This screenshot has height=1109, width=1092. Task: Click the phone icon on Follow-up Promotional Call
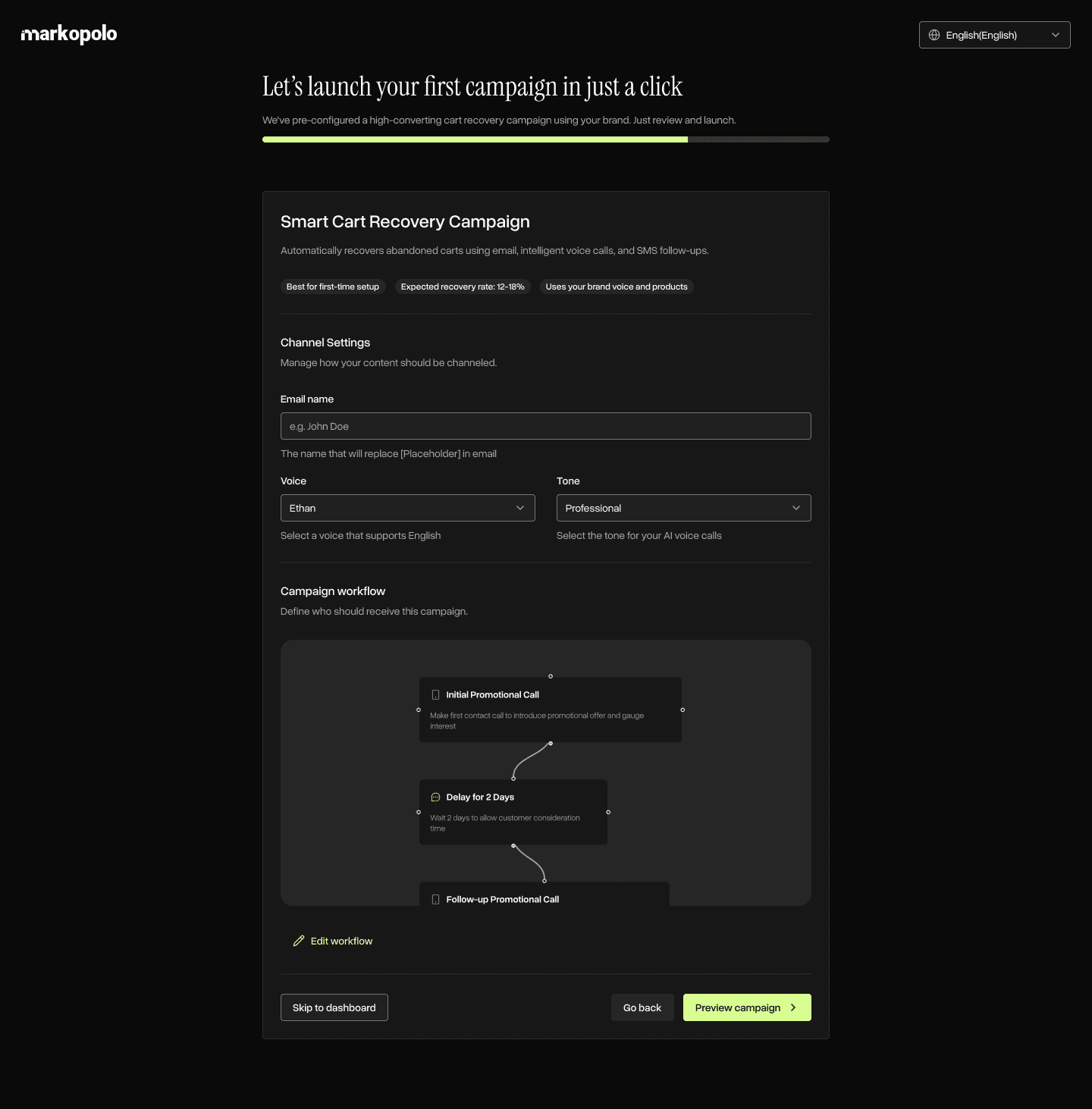[x=436, y=899]
